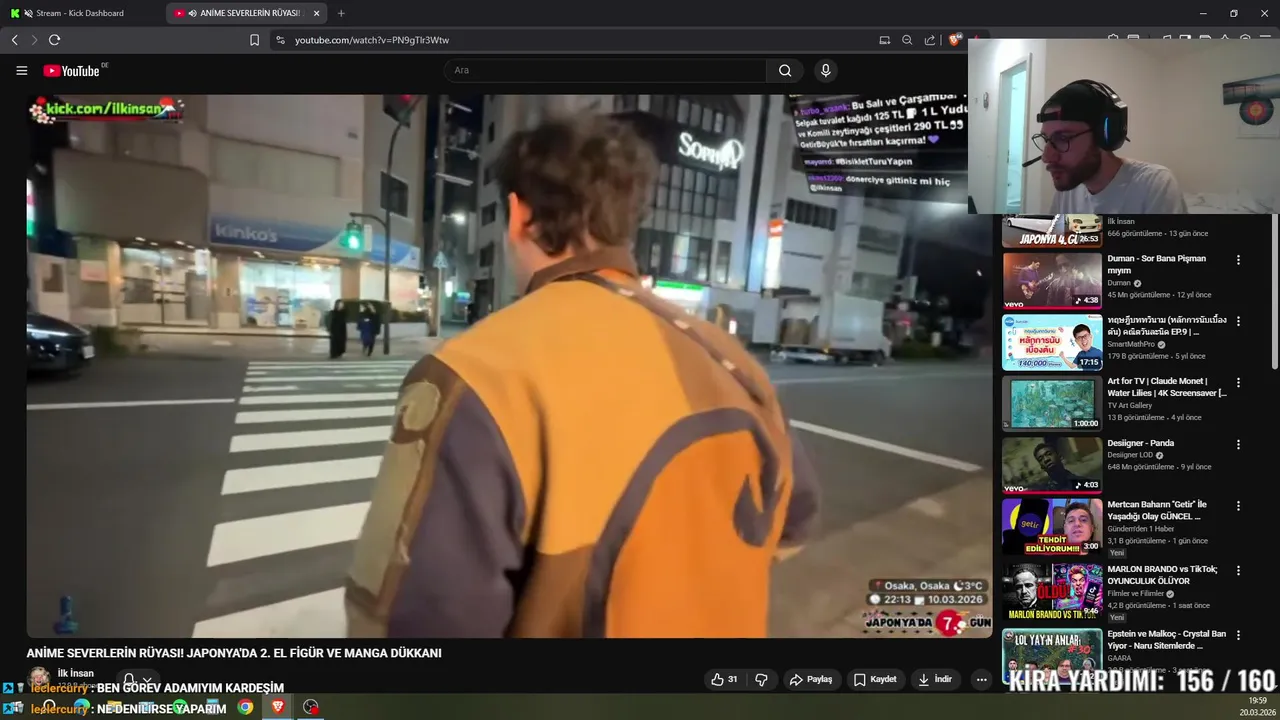Like the video showing 31 likes
Screen dimensions: 1280x720
point(724,679)
